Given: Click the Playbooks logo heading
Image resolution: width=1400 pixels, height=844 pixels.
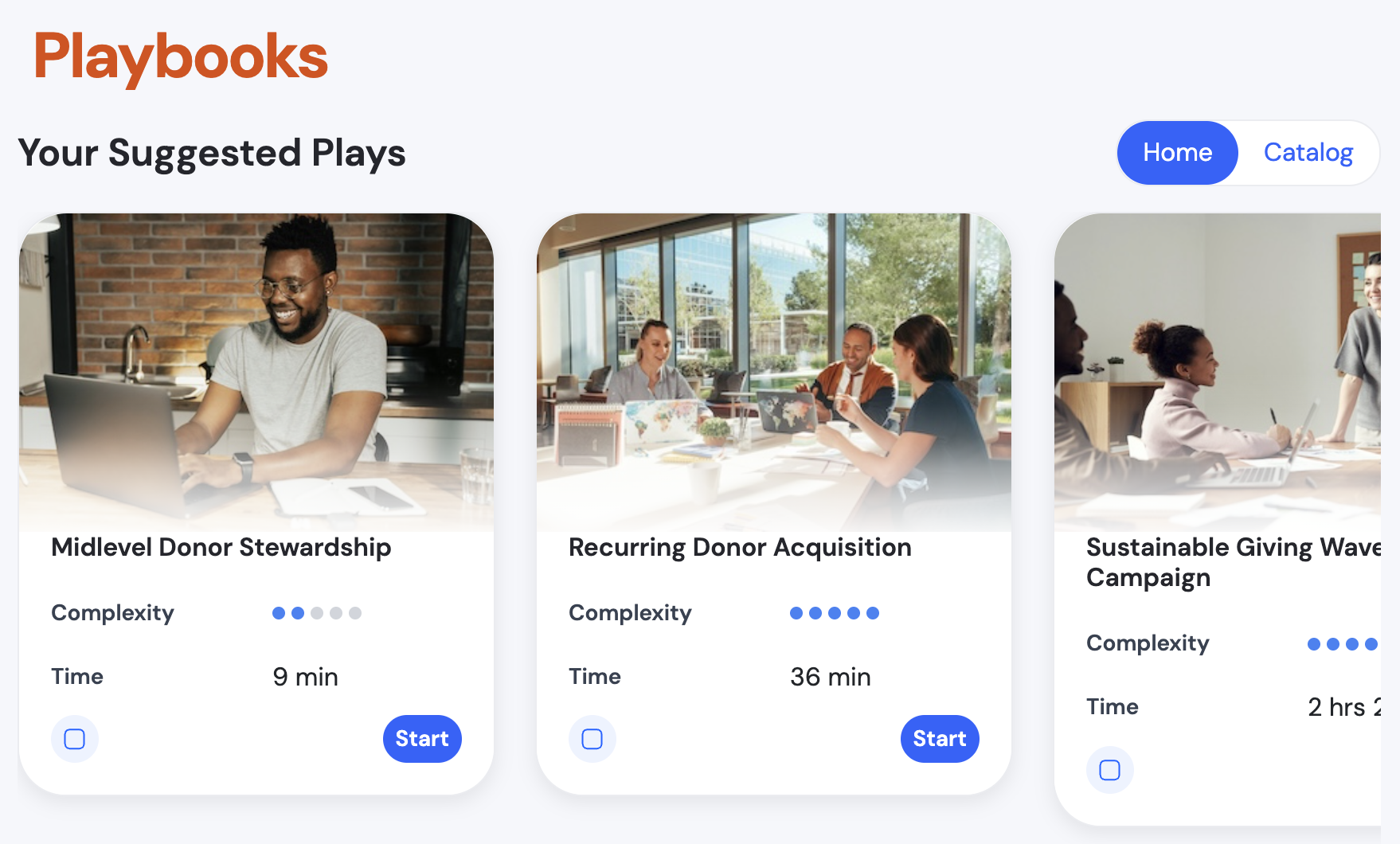Looking at the screenshot, I should [x=181, y=53].
